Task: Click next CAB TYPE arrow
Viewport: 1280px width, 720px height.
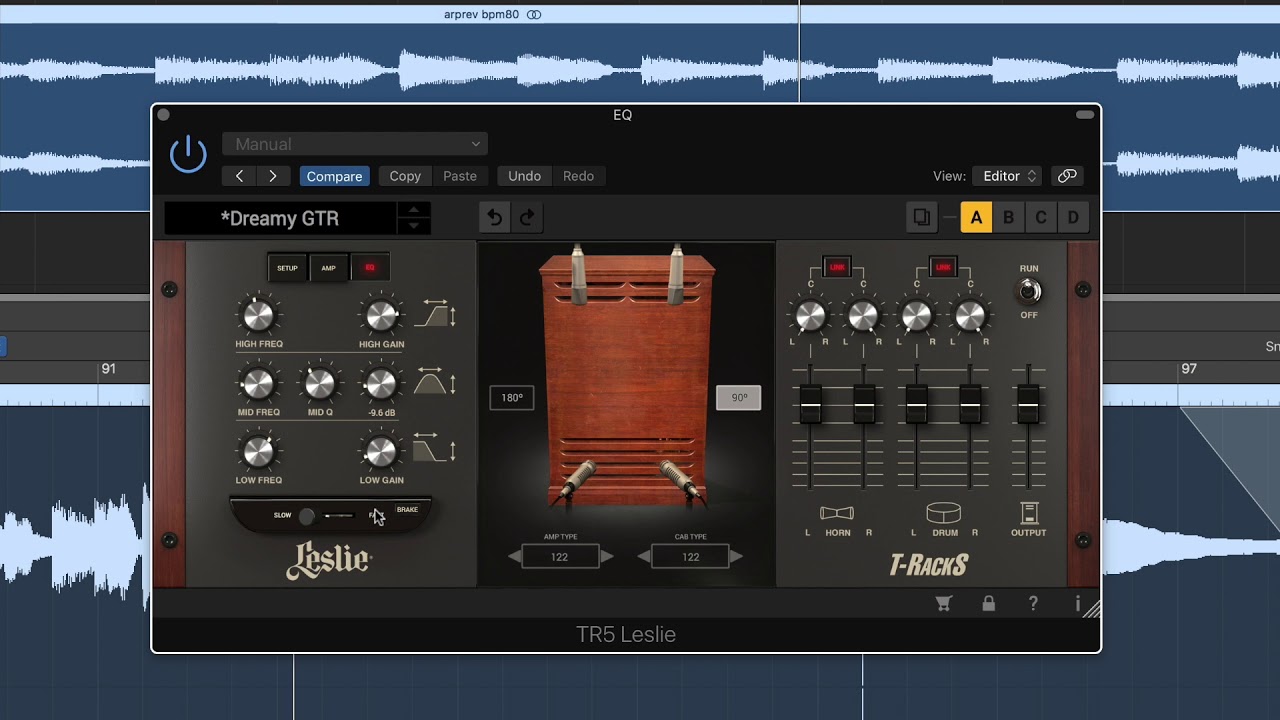Action: coord(737,556)
